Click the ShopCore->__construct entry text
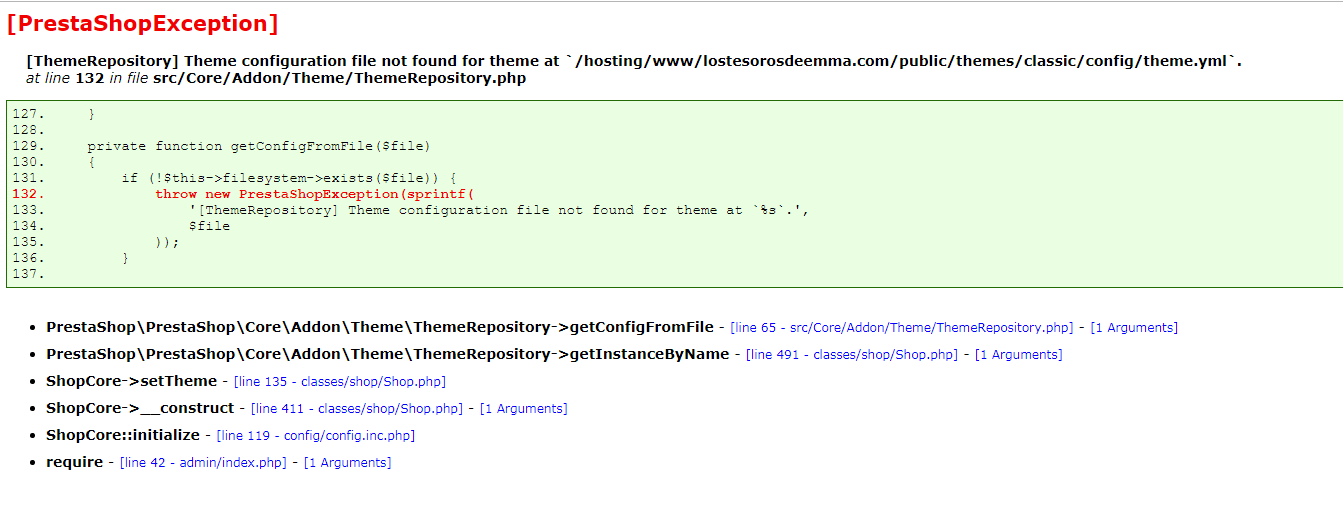Image resolution: width=1343 pixels, height=512 pixels. click(x=140, y=408)
